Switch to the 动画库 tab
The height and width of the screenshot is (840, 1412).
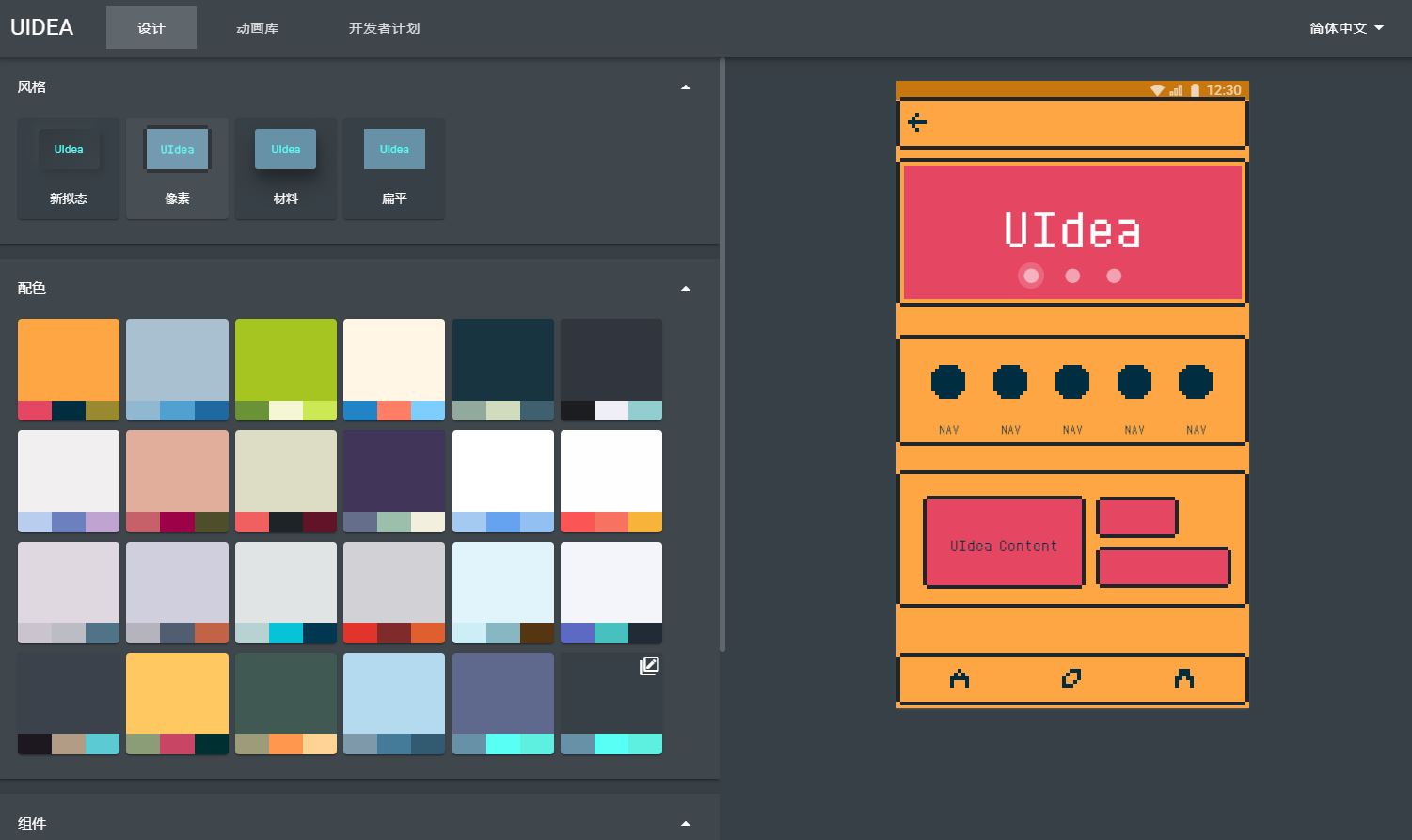pos(257,27)
